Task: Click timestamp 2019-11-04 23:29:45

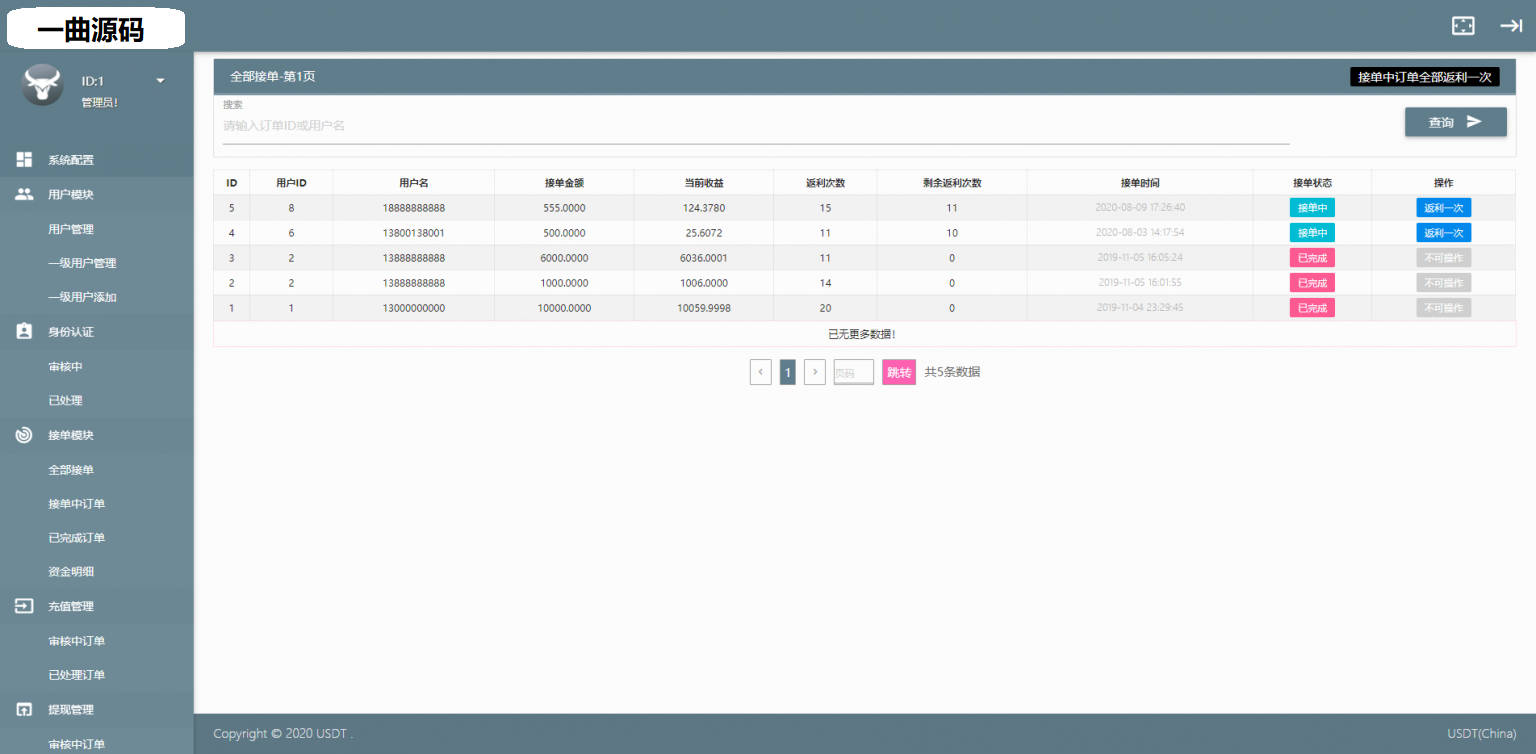Action: pos(1140,308)
